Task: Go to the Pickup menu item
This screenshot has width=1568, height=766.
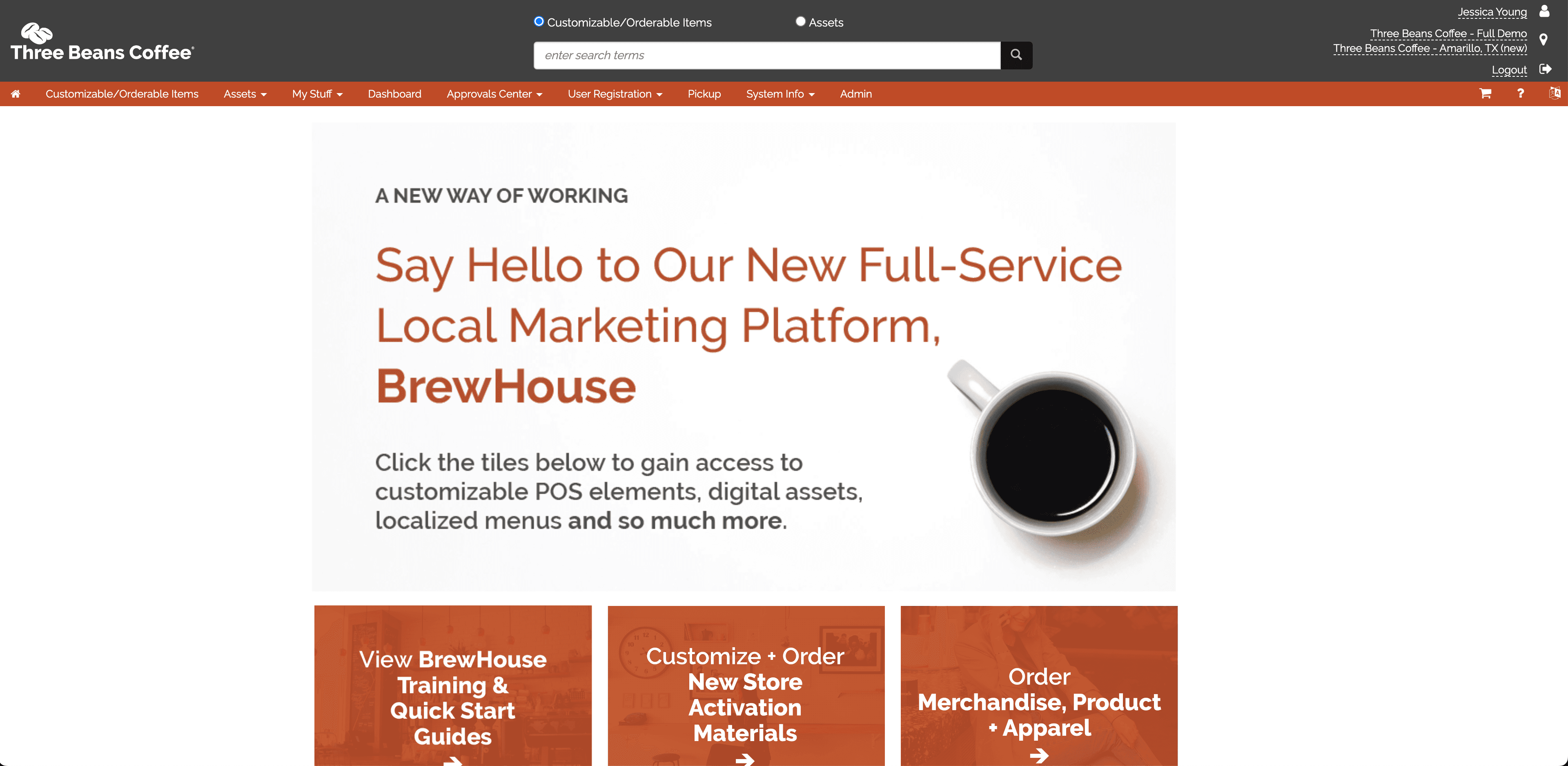Action: pyautogui.click(x=704, y=94)
